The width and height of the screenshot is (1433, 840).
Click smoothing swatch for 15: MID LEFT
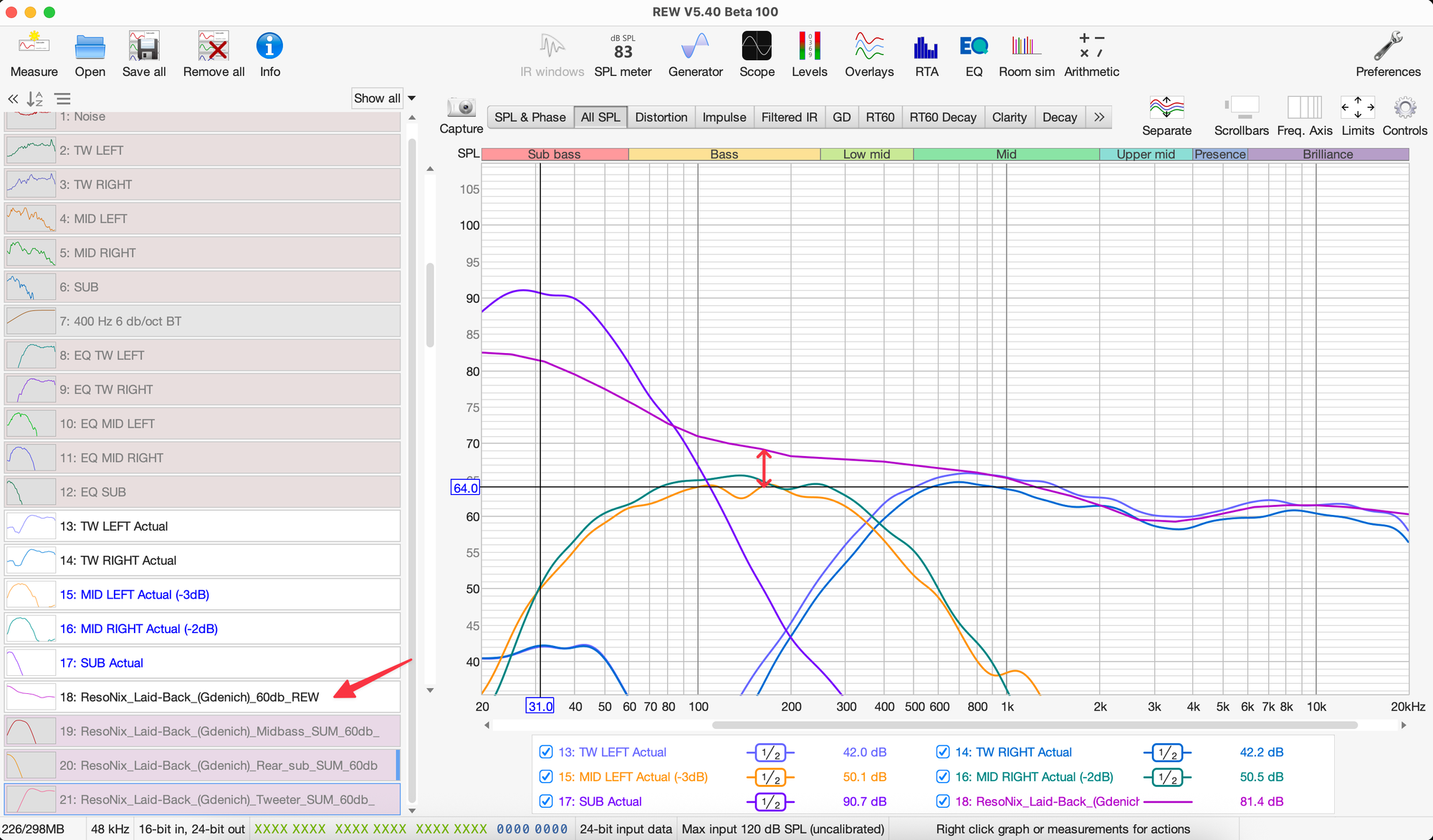click(x=770, y=777)
